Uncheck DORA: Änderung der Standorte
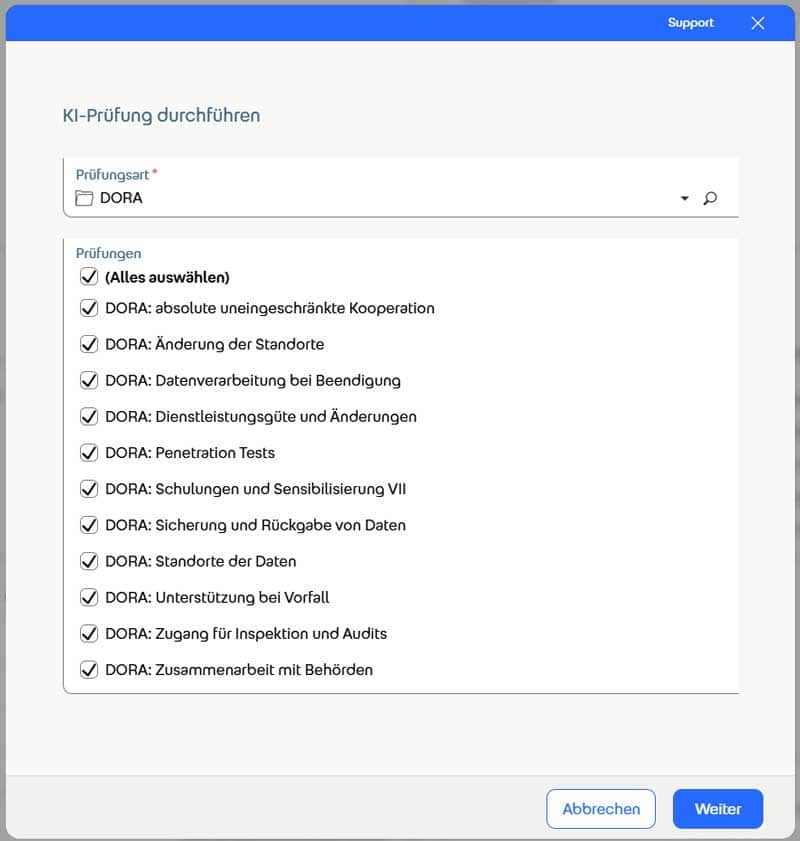Viewport: 800px width, 841px height. tap(89, 344)
